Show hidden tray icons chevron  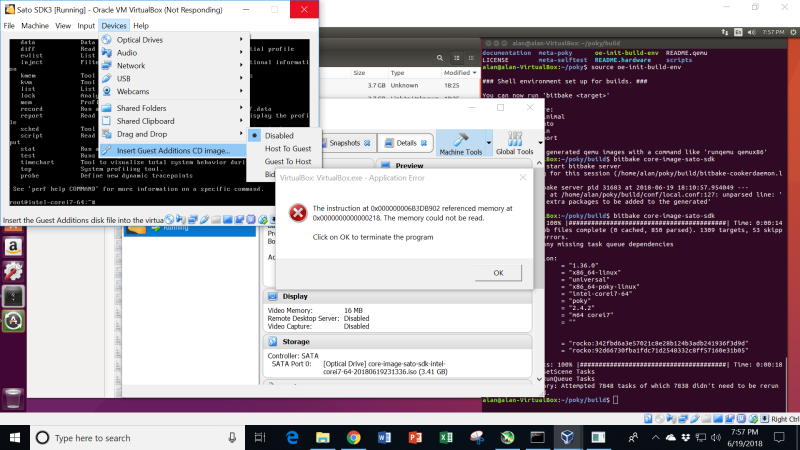coord(656,438)
